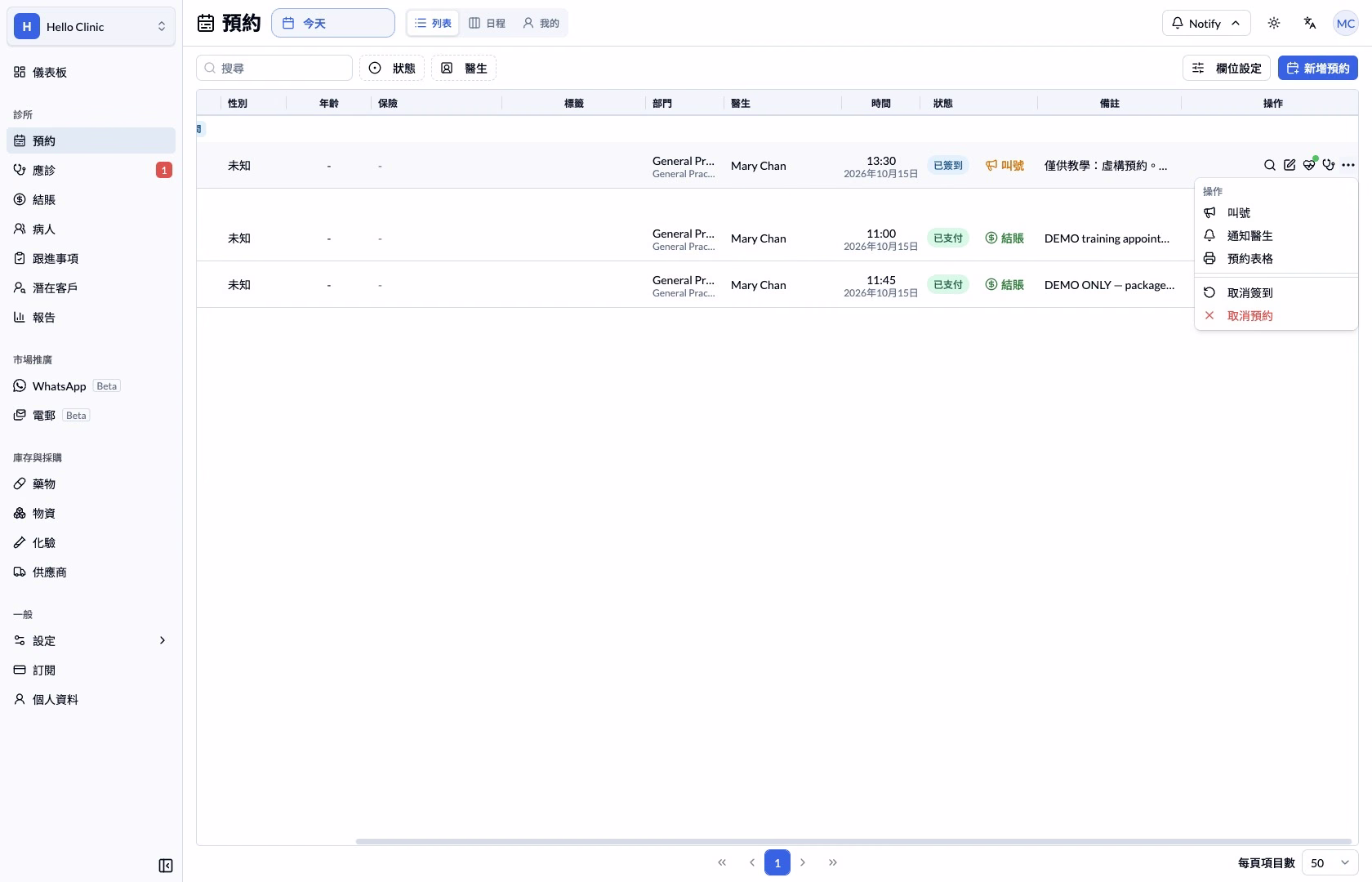1372x882 pixels.
Task: Open the 醫生 doctor filter
Action: click(464, 69)
